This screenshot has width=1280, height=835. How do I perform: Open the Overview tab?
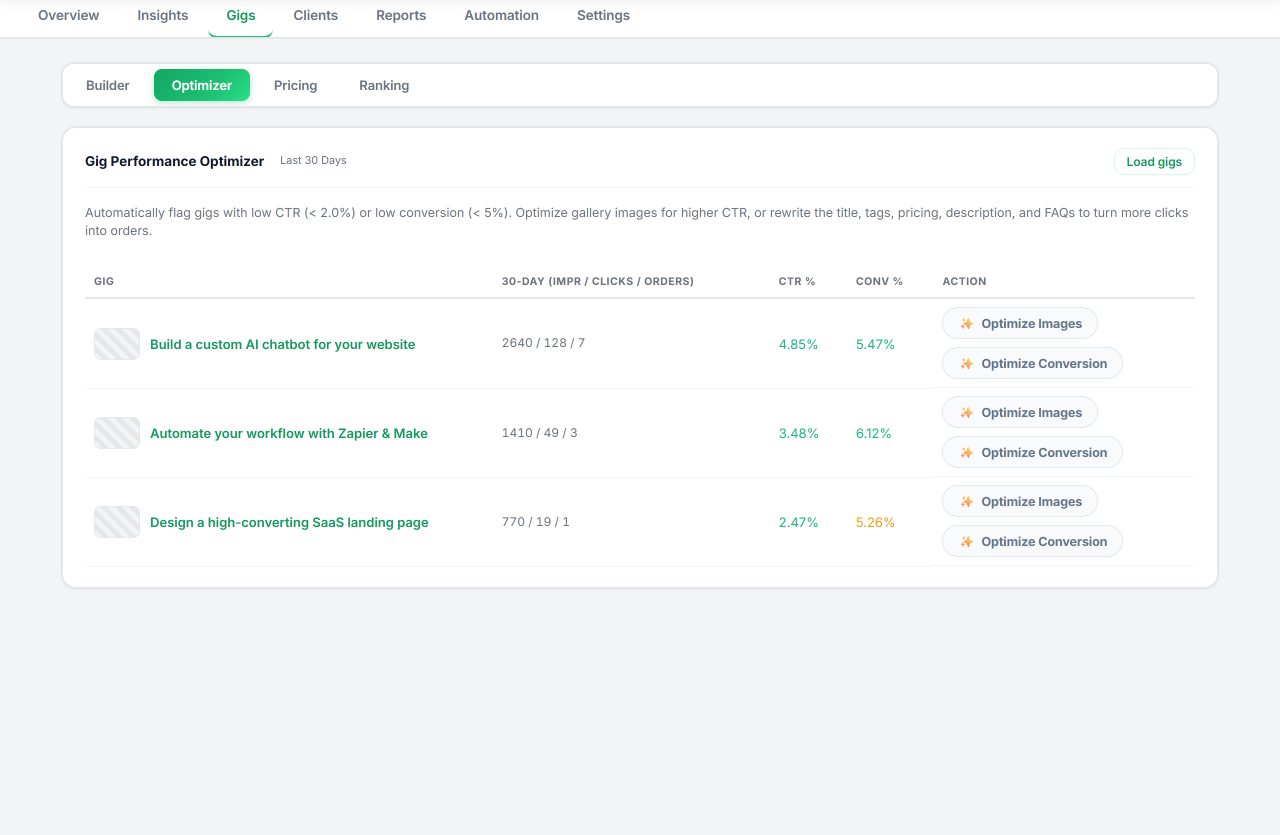pos(68,15)
